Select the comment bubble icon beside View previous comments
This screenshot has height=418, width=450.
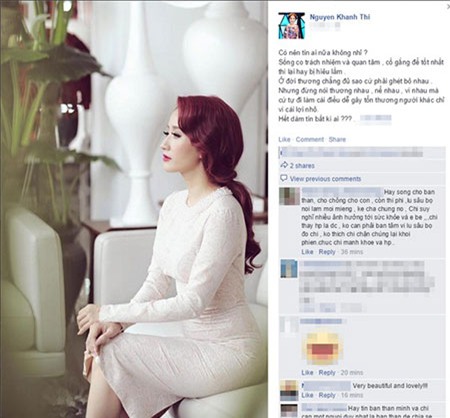(x=284, y=178)
